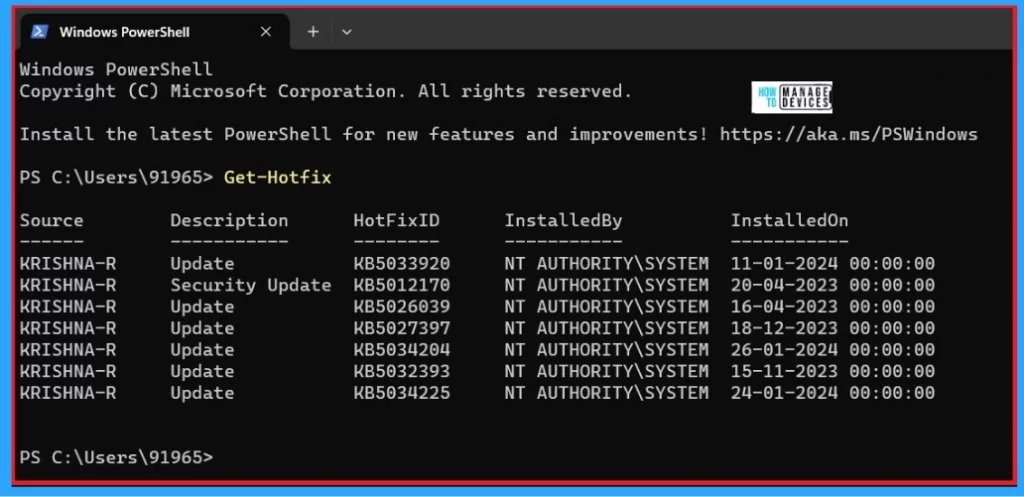This screenshot has width=1024, height=497.
Task: Click hotfix ID KB5032393
Action: point(402,372)
